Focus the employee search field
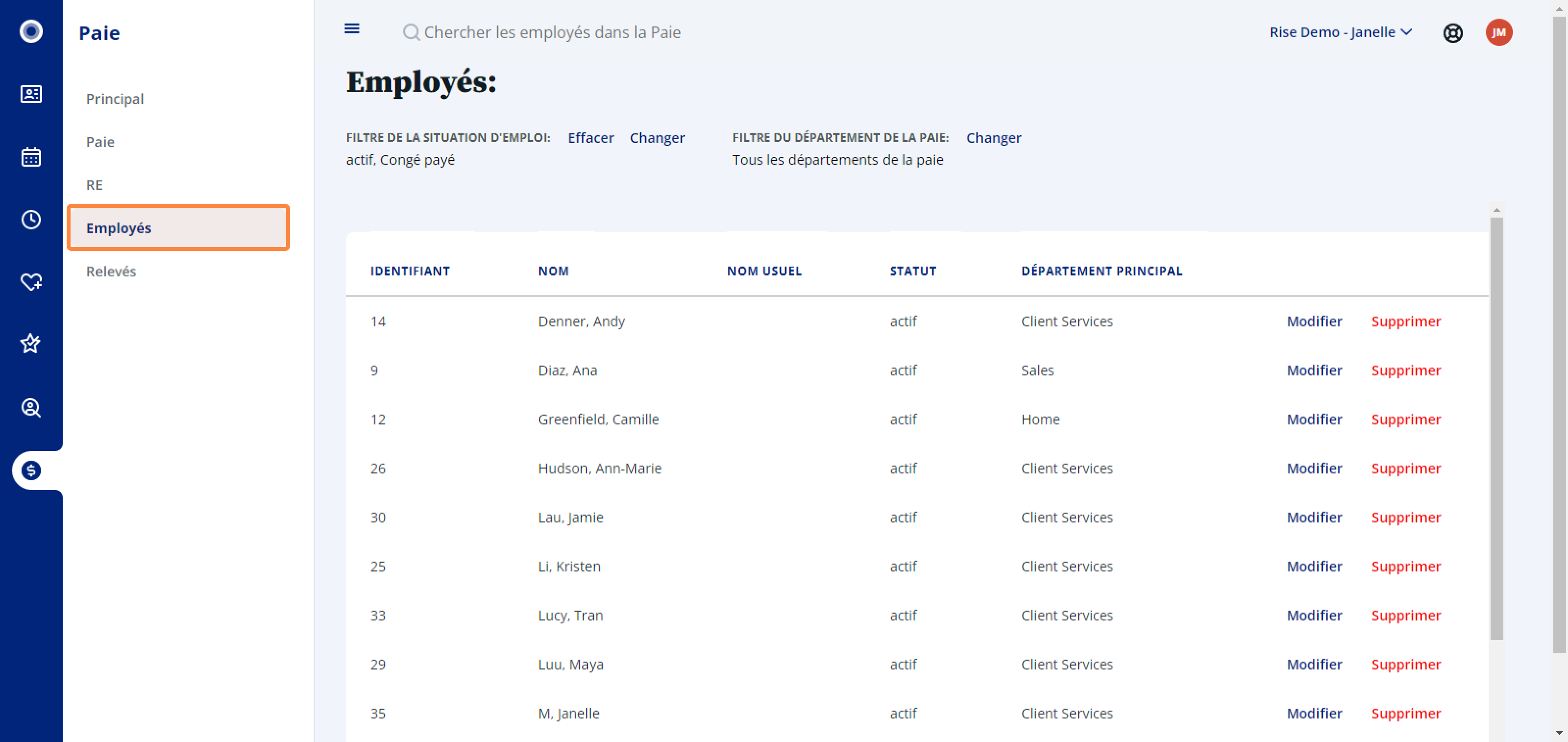This screenshot has height=742, width=1568. click(x=552, y=32)
